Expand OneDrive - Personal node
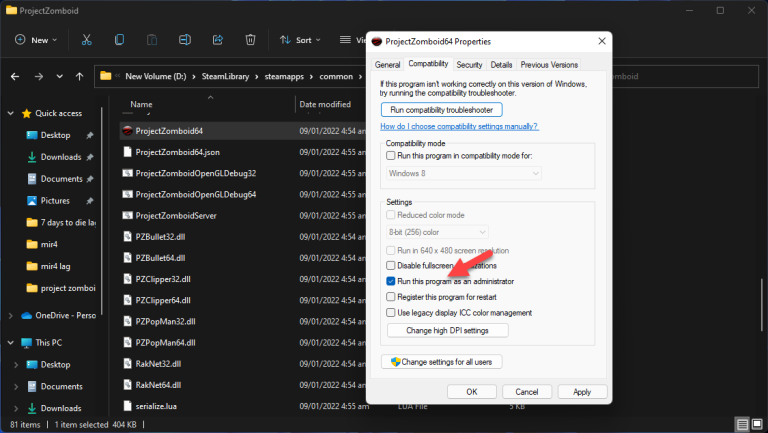Image resolution: width=768 pixels, height=433 pixels. click(11, 316)
